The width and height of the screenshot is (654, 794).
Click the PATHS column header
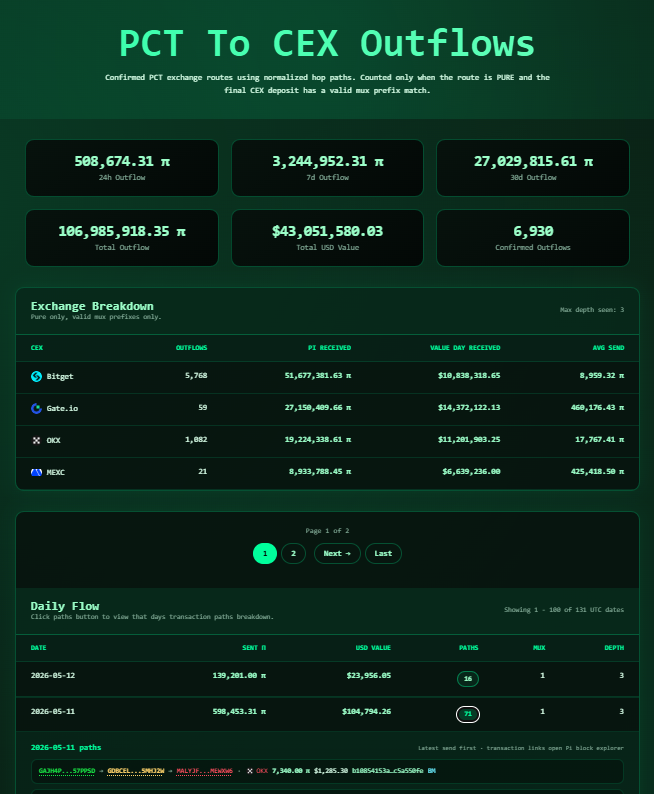click(469, 648)
